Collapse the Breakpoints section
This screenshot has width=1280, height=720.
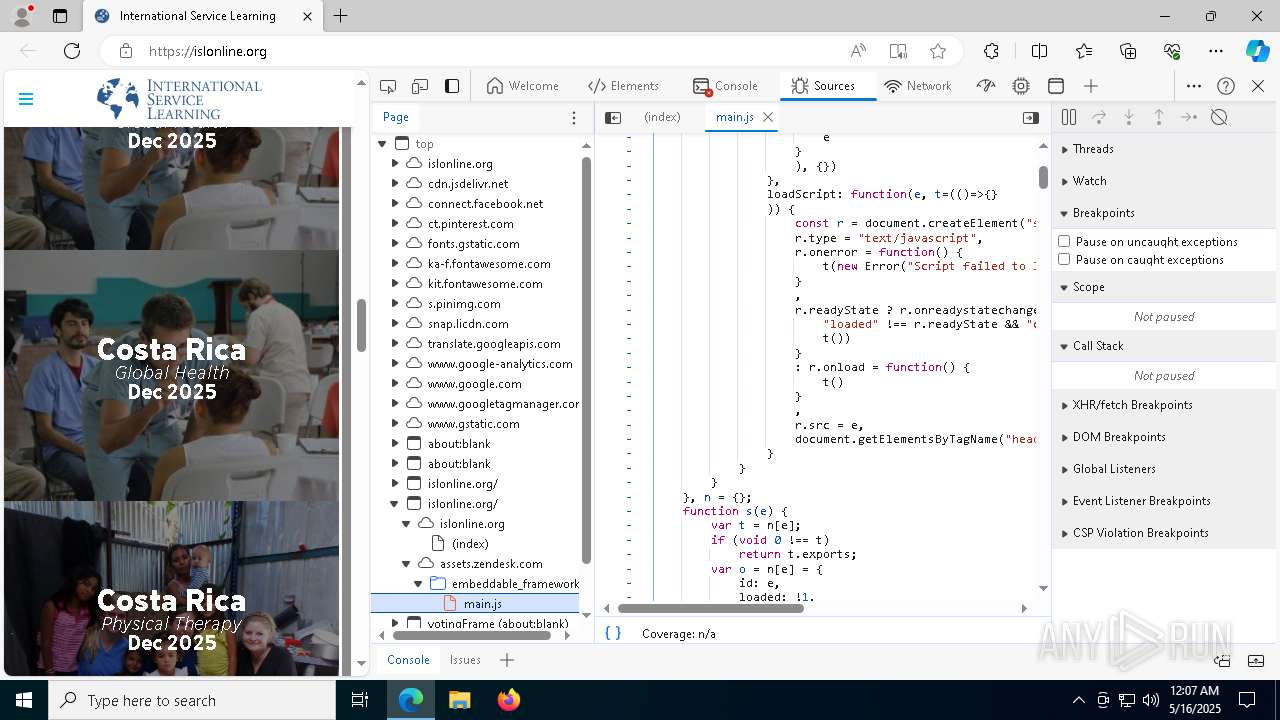click(1166, 213)
